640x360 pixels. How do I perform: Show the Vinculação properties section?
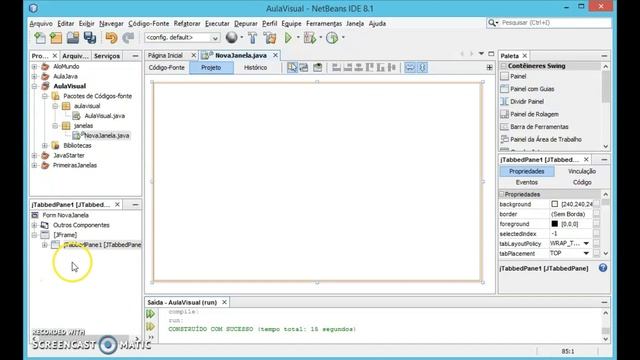point(582,171)
